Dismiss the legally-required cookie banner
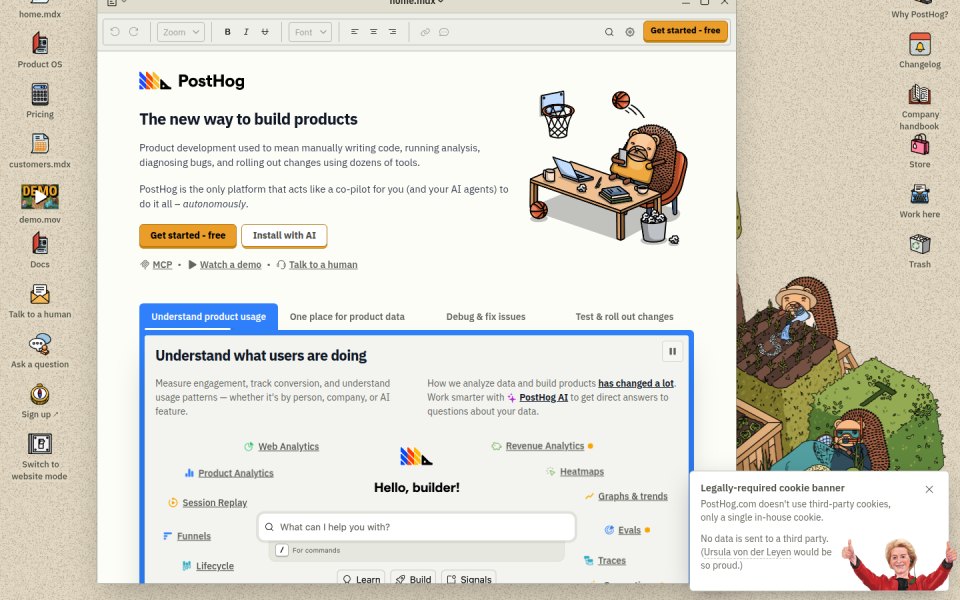 pos(929,489)
